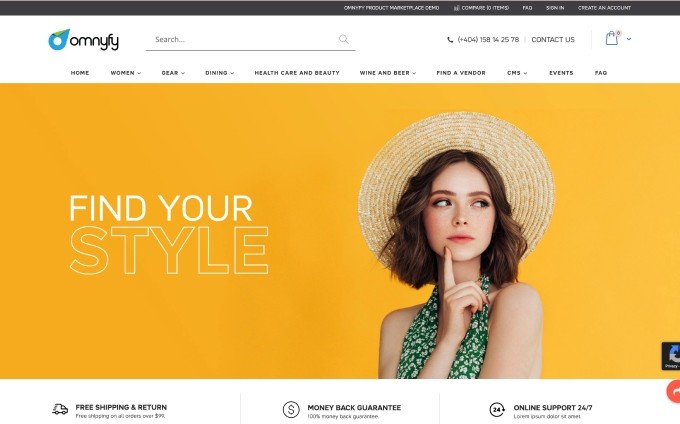Screen dimensions: 680x424
Task: Click Omnyfy Product Marketplace Demo text
Action: point(391,8)
